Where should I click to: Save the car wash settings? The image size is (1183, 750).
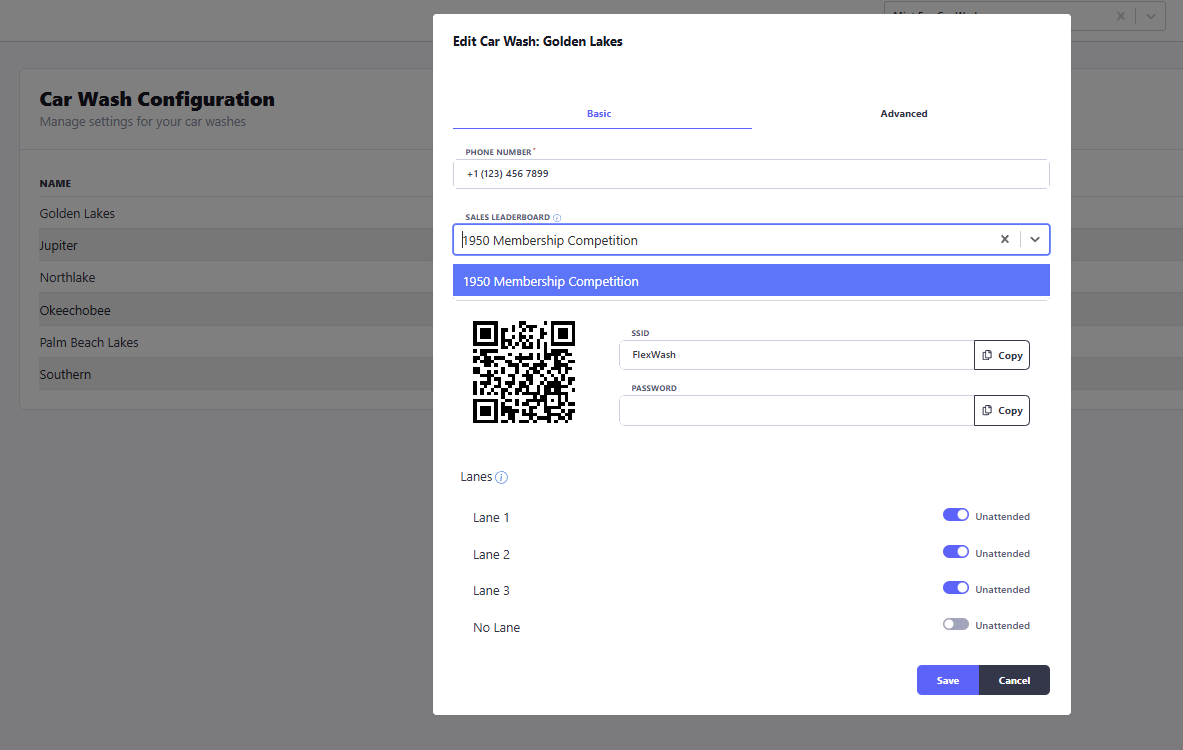pyautogui.click(x=948, y=680)
